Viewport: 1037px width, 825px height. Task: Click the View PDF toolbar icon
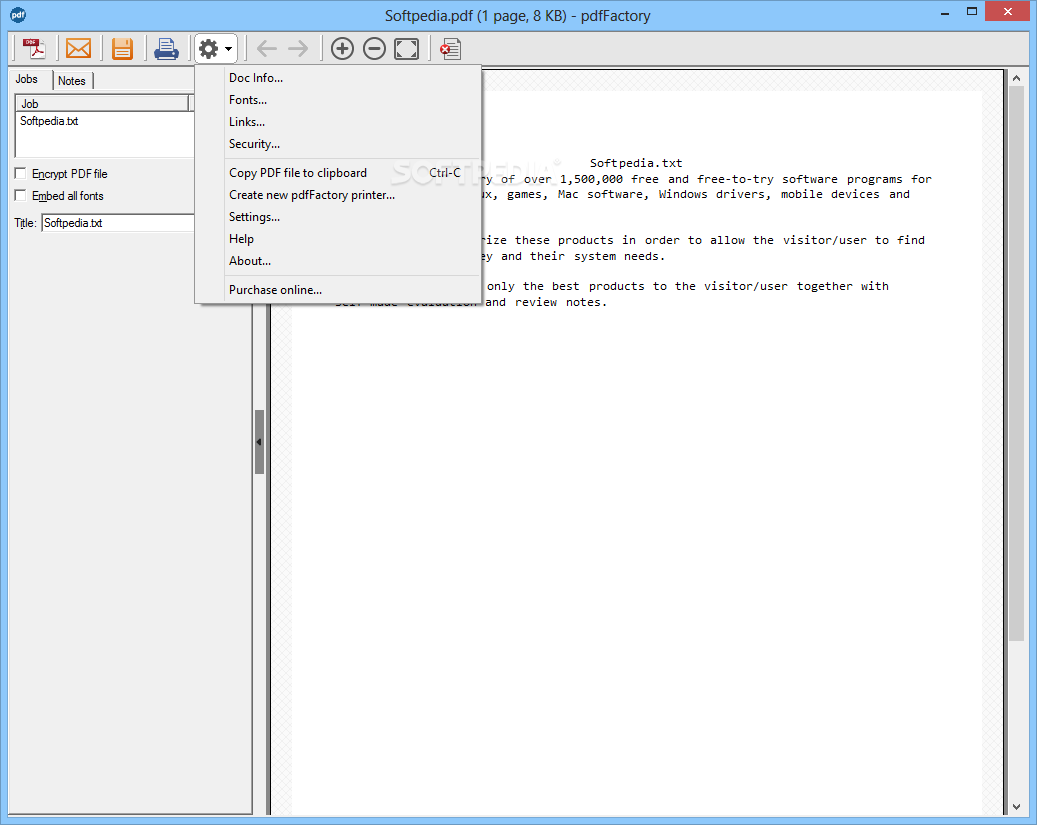[x=34, y=49]
